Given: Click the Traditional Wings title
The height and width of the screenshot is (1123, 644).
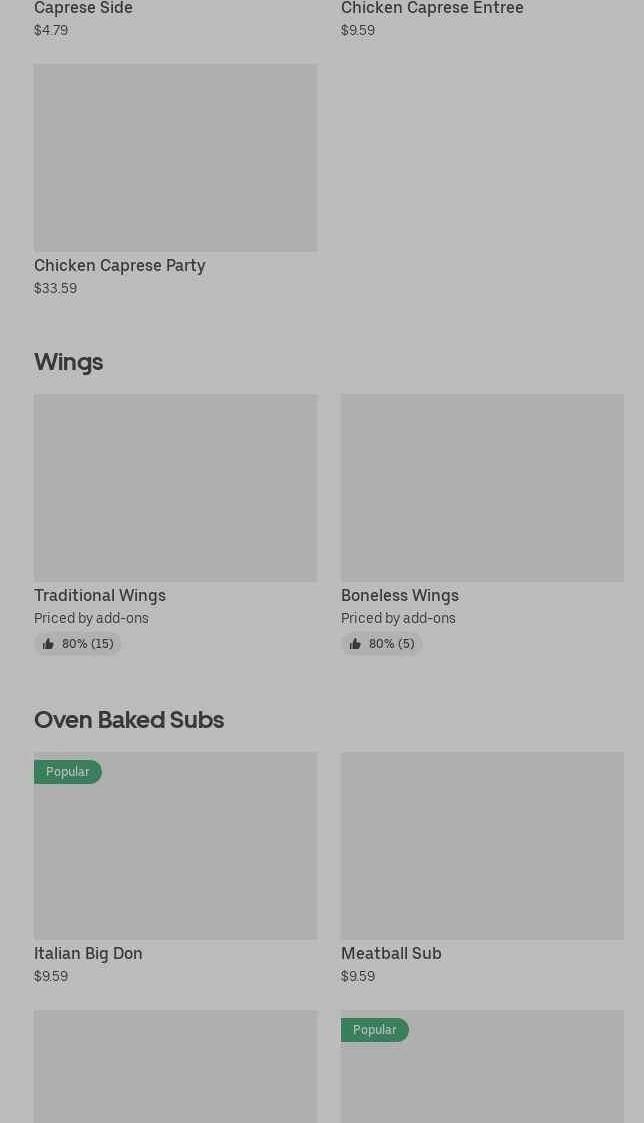Looking at the screenshot, I should (100, 595).
